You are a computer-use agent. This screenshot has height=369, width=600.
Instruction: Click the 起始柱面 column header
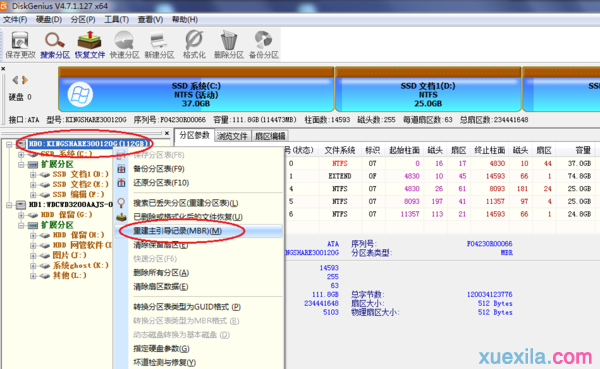tap(404, 150)
